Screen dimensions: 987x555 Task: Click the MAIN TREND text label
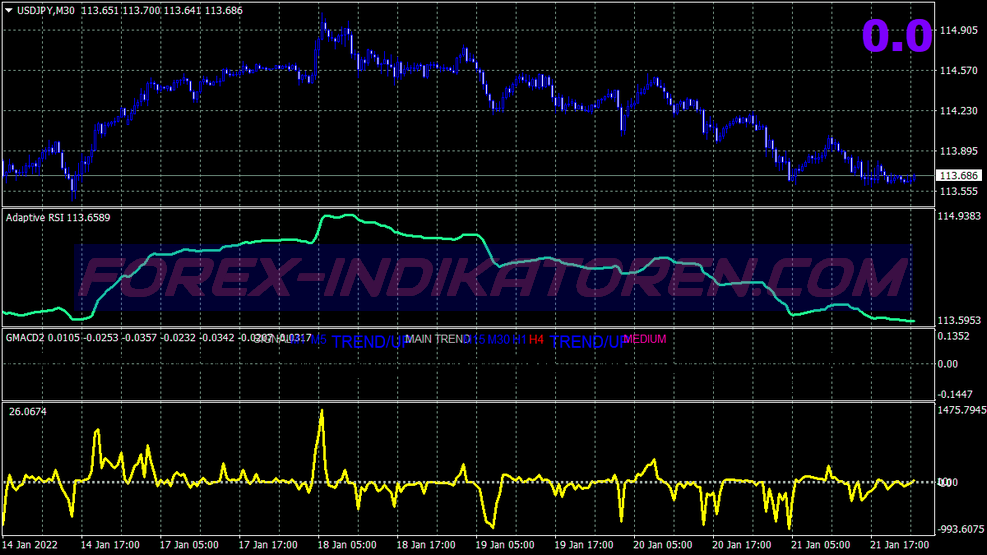437,339
